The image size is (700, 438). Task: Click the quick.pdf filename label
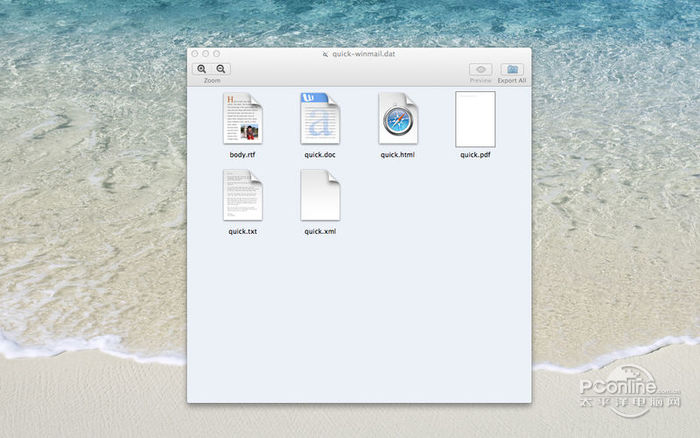475,155
